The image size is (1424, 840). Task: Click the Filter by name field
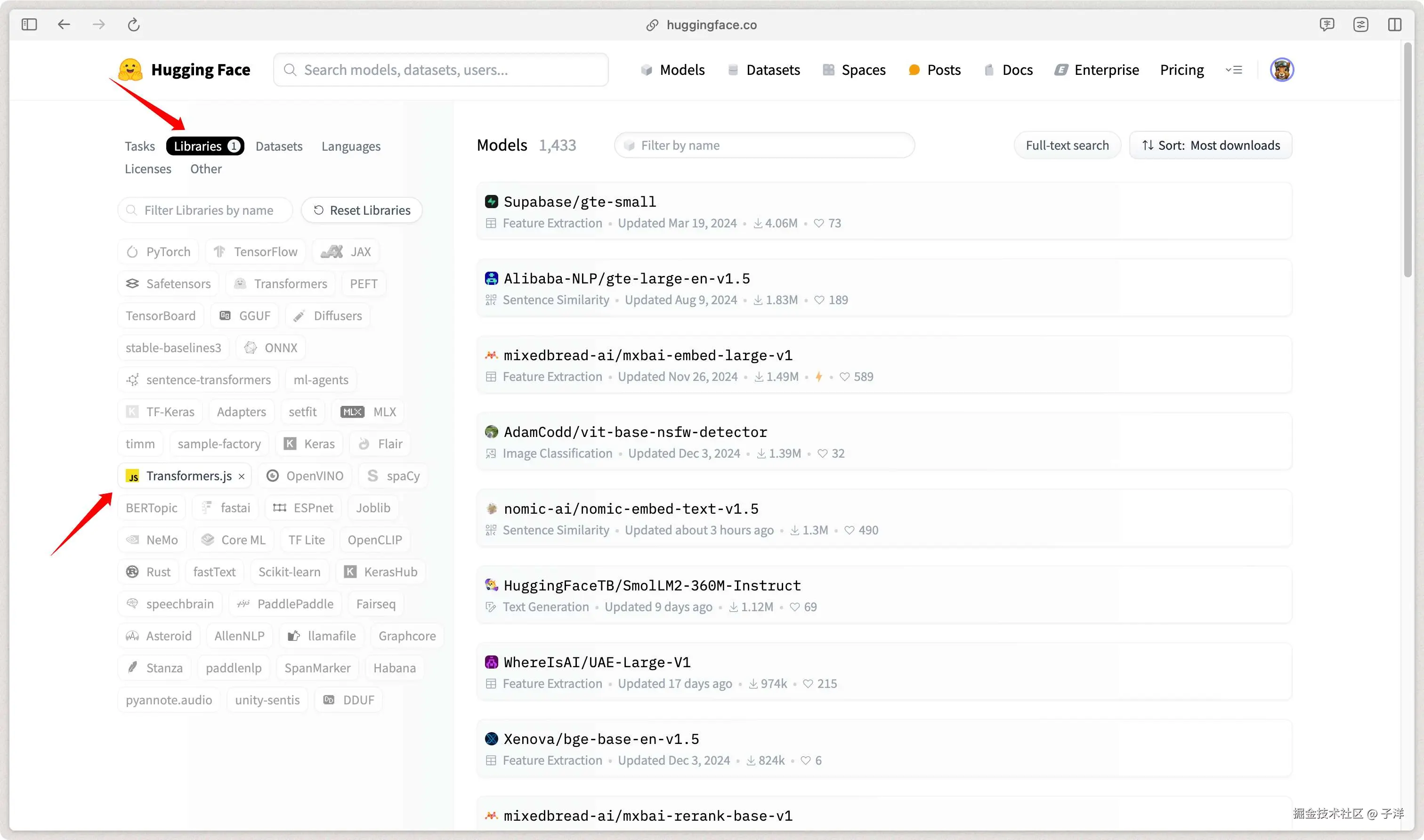pyautogui.click(x=764, y=145)
